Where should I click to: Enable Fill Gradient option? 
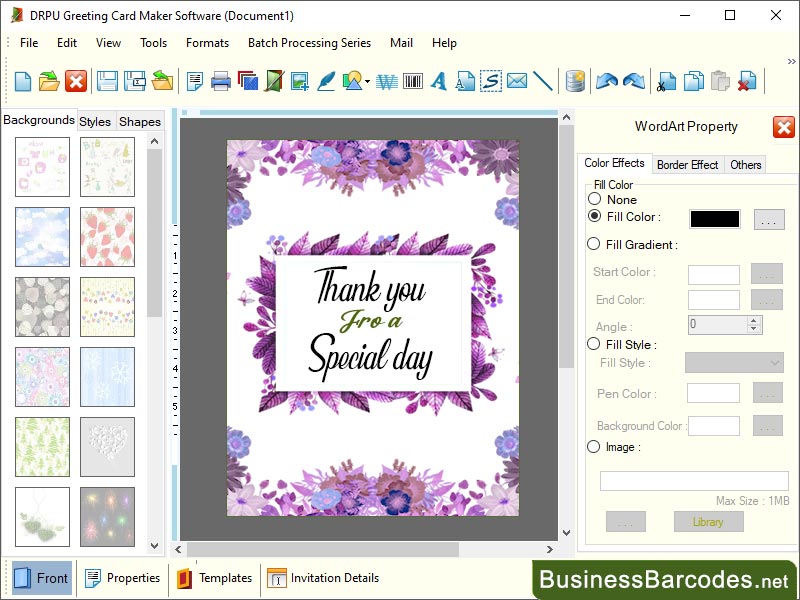(594, 244)
